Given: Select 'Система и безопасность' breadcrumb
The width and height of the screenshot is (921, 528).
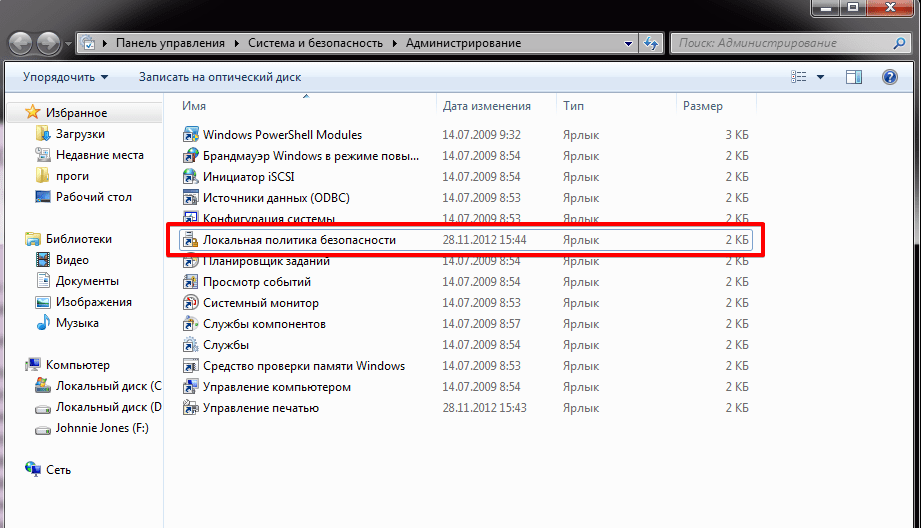Looking at the screenshot, I should (315, 43).
